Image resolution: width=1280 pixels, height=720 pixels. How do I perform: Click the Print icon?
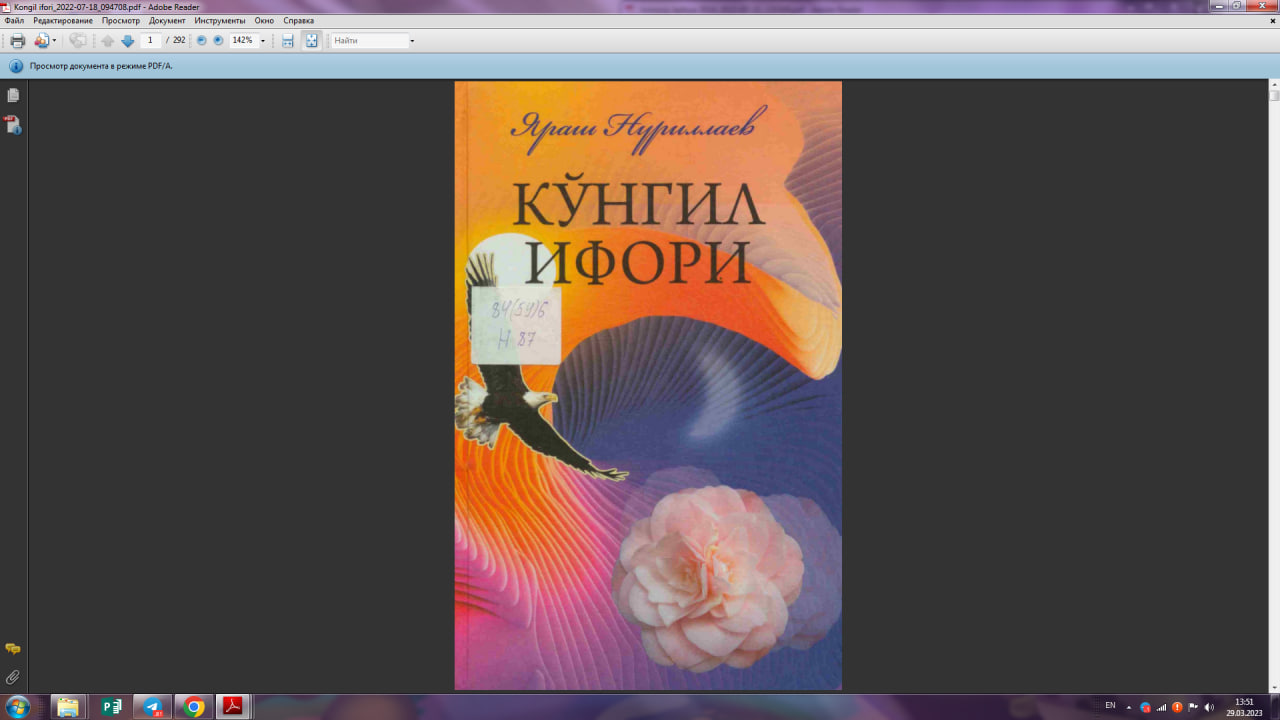point(17,41)
